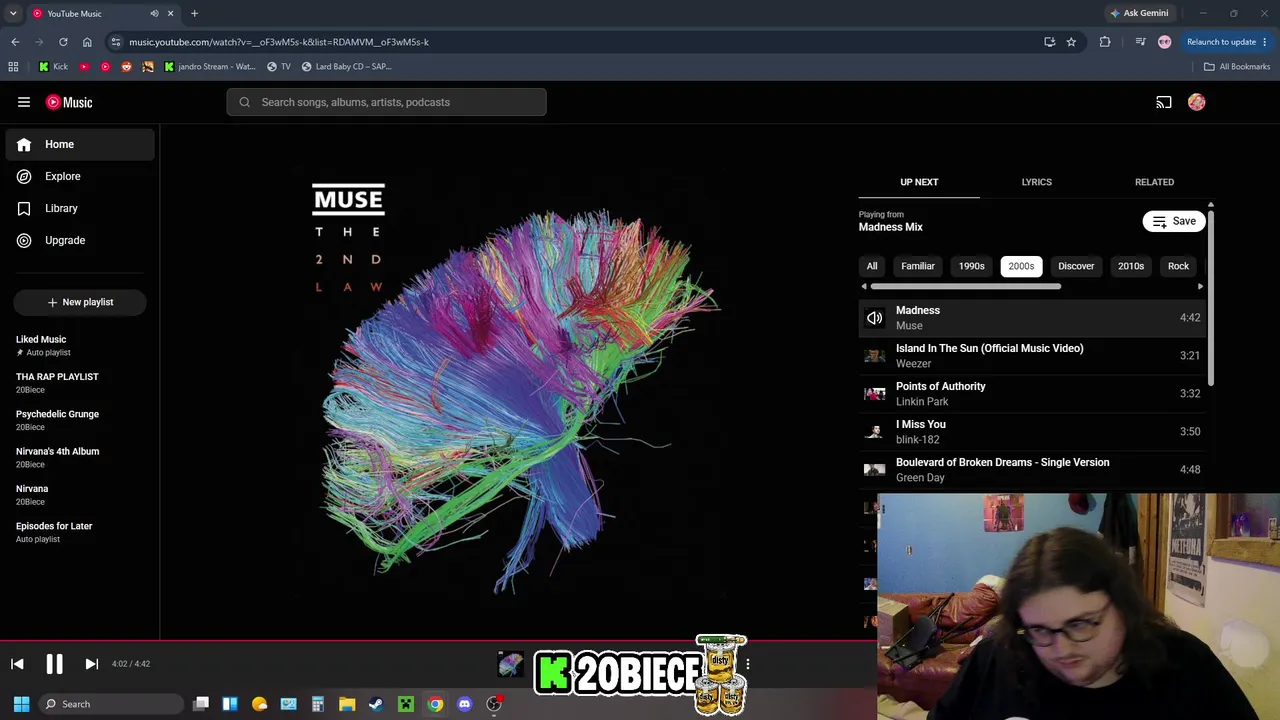
Task: Click the browser address bar URL
Action: coord(279,42)
